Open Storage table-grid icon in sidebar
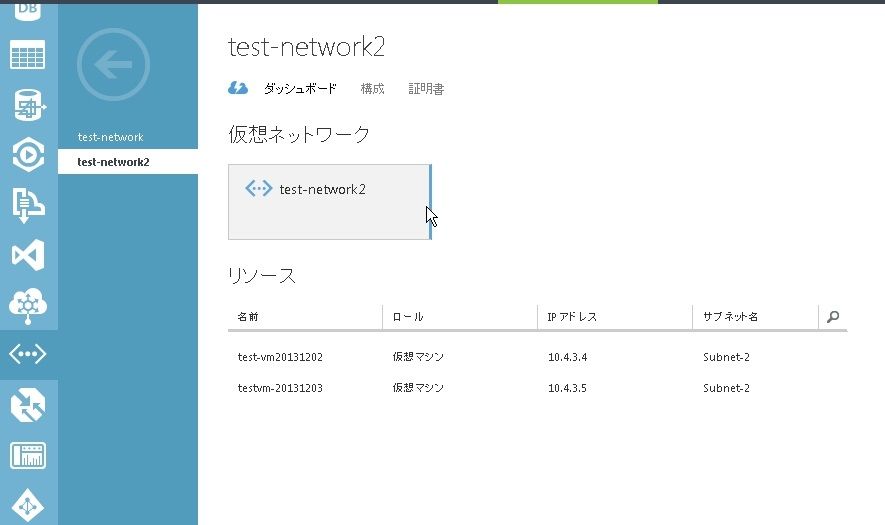Viewport: 885px width, 525px height. pyautogui.click(x=28, y=55)
